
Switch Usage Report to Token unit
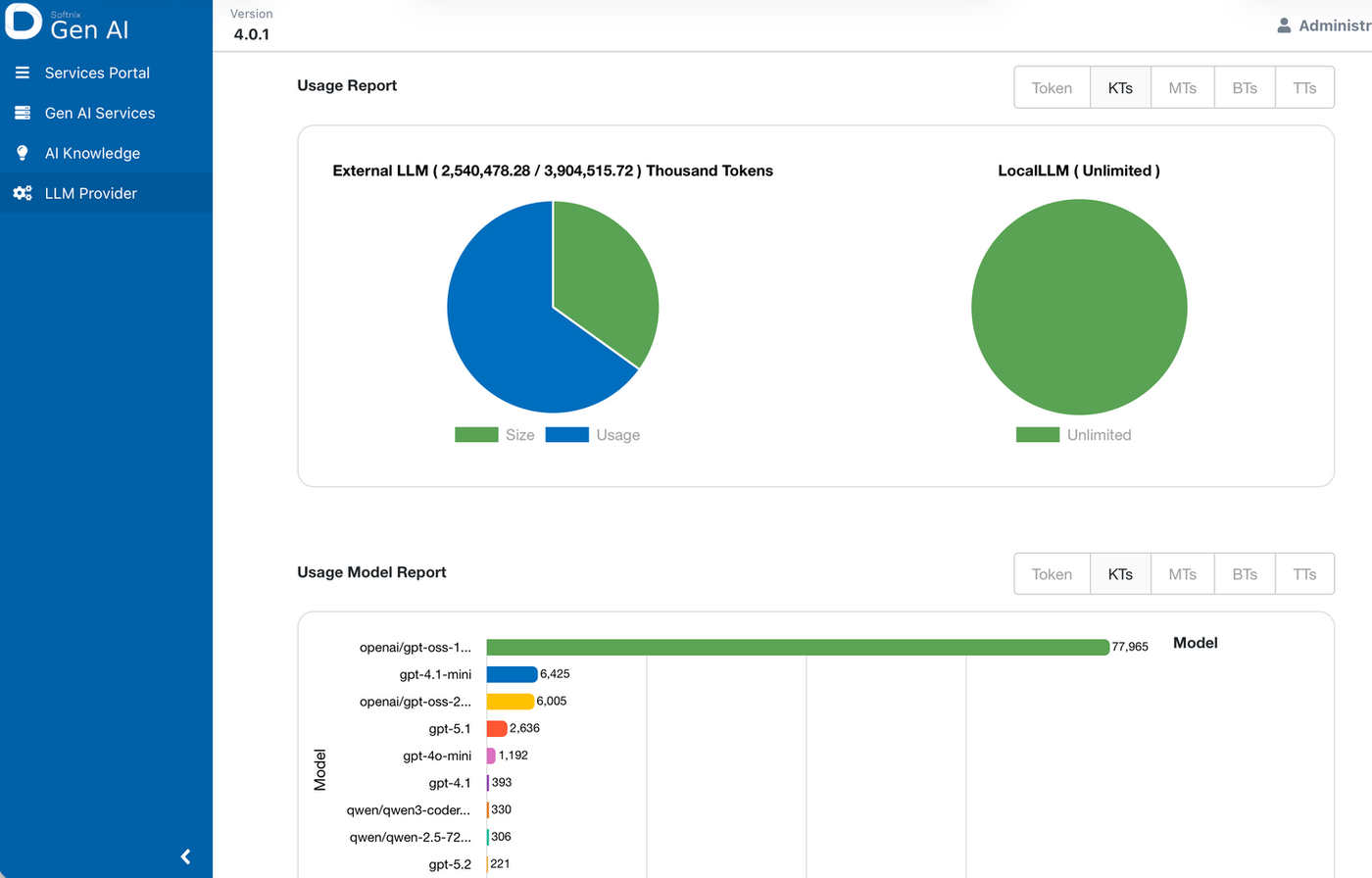click(1052, 88)
